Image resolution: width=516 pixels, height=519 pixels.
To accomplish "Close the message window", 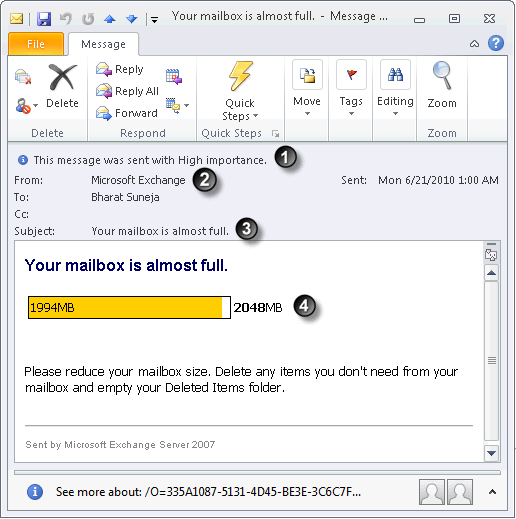I will pos(489,19).
